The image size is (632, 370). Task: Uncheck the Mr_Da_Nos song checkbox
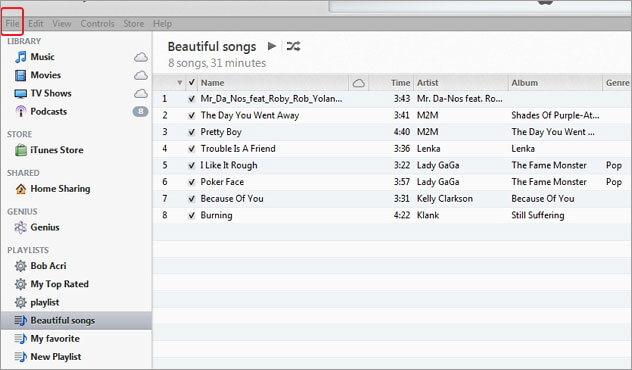click(x=191, y=99)
